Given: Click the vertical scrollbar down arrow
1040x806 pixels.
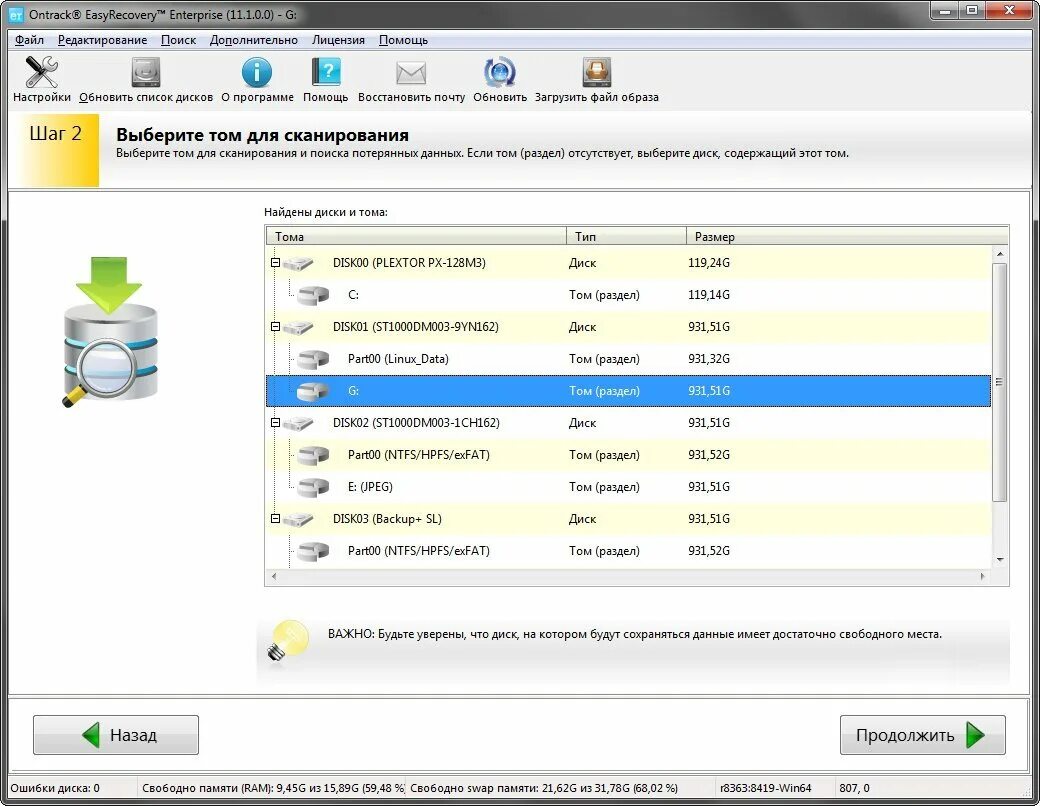Looking at the screenshot, I should click(1000, 560).
